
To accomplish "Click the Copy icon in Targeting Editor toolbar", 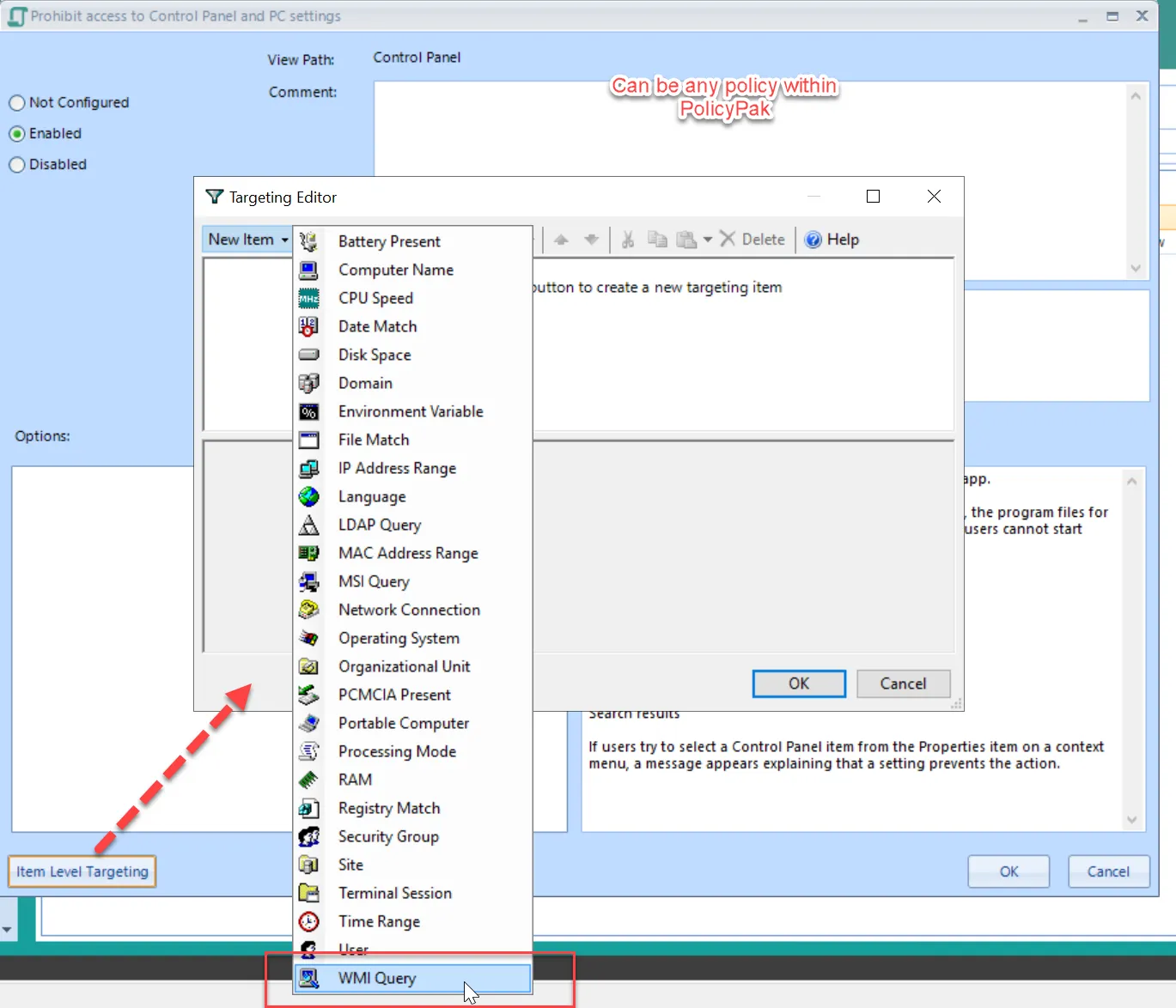I will coord(657,240).
